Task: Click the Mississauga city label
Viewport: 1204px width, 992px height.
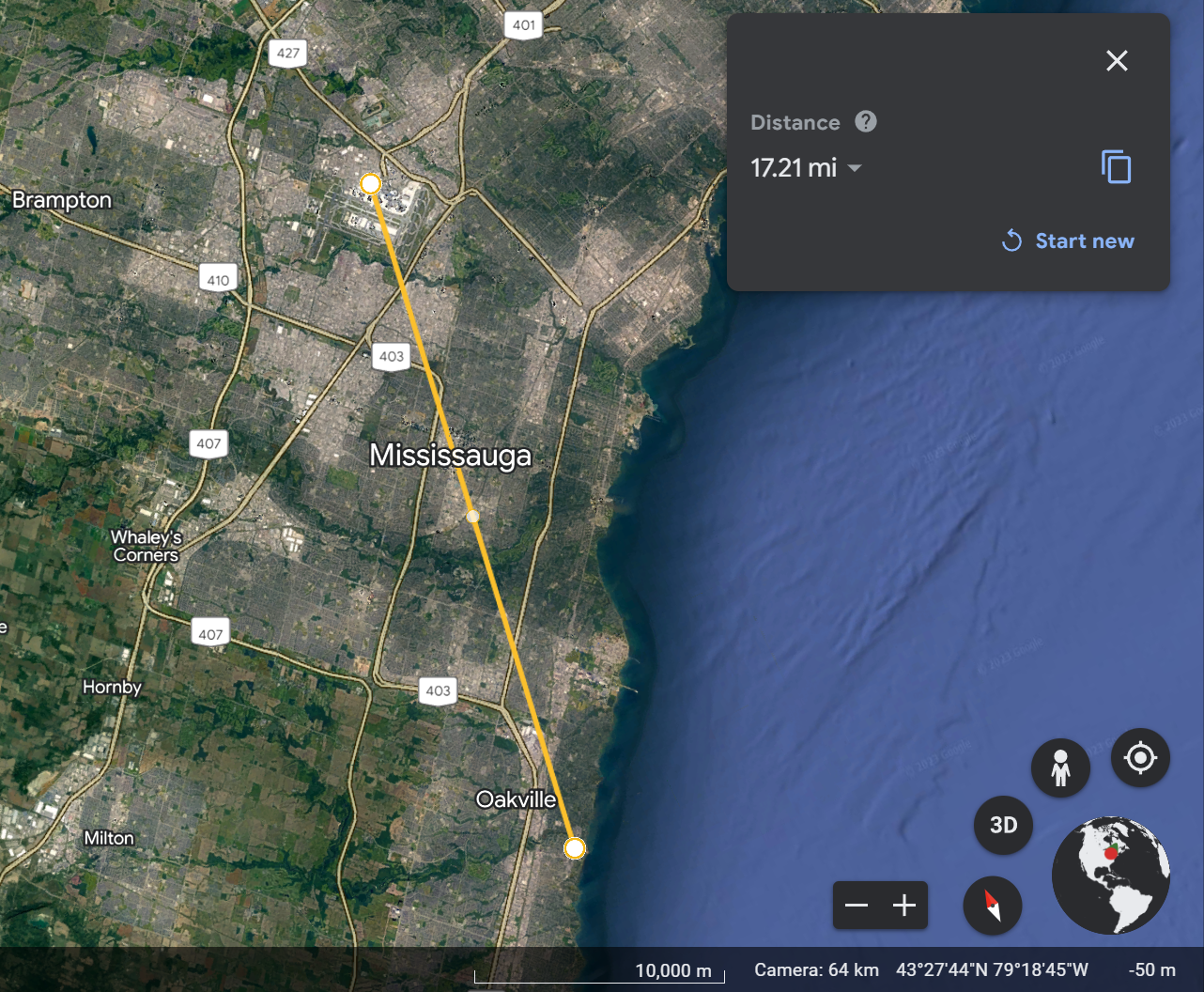Action: [450, 456]
